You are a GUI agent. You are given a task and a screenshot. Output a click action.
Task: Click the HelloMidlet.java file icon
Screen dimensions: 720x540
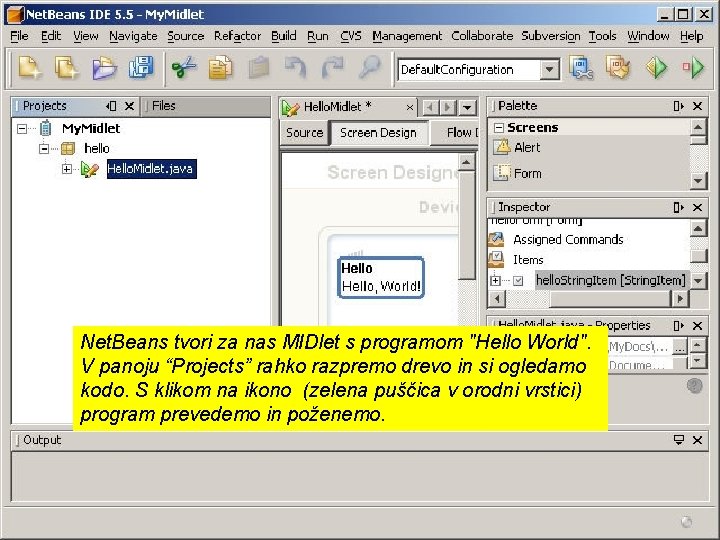[x=90, y=169]
